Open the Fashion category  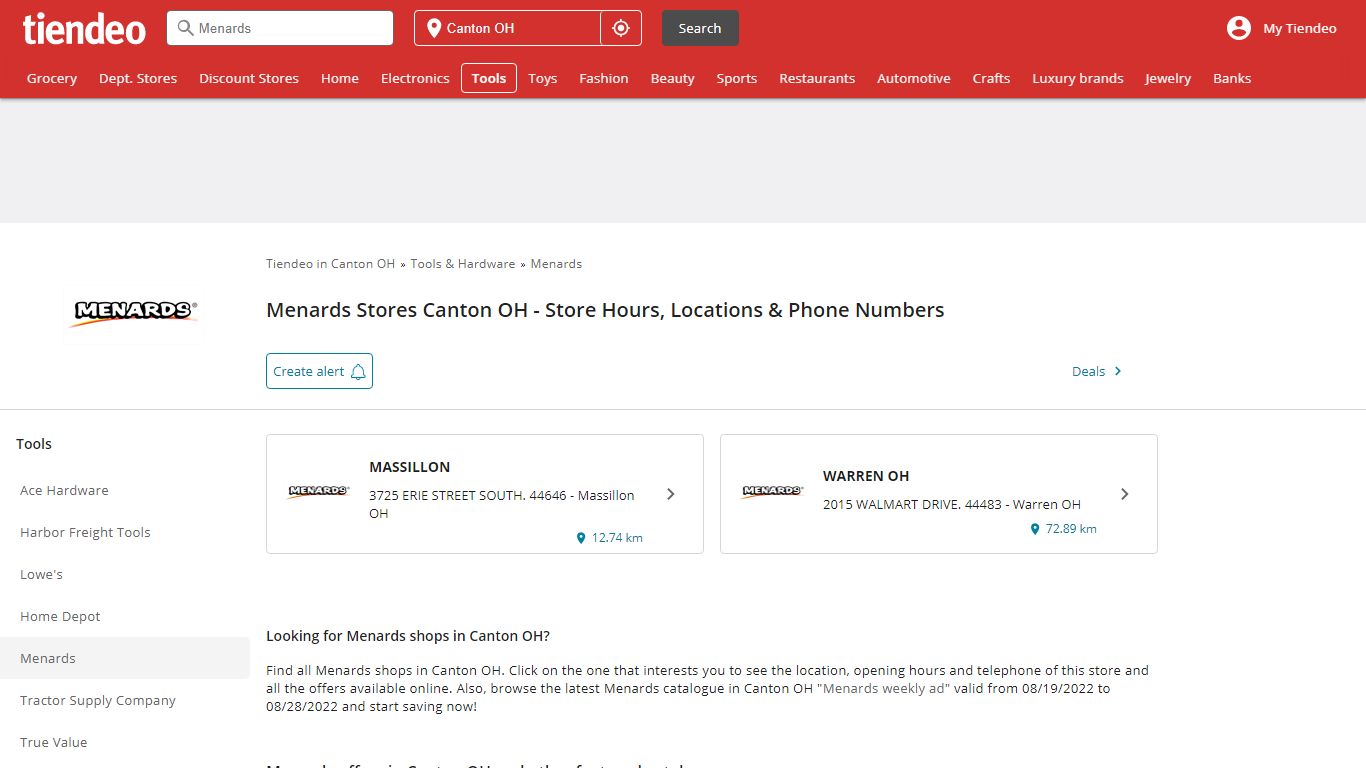click(604, 78)
